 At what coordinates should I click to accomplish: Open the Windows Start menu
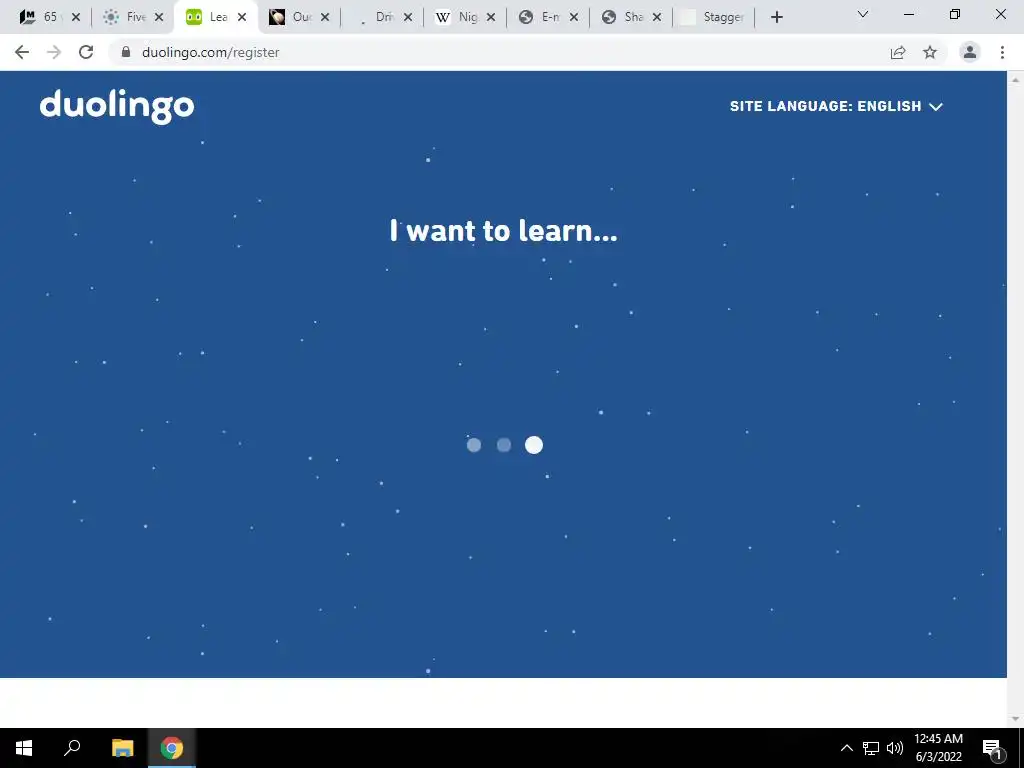click(24, 748)
